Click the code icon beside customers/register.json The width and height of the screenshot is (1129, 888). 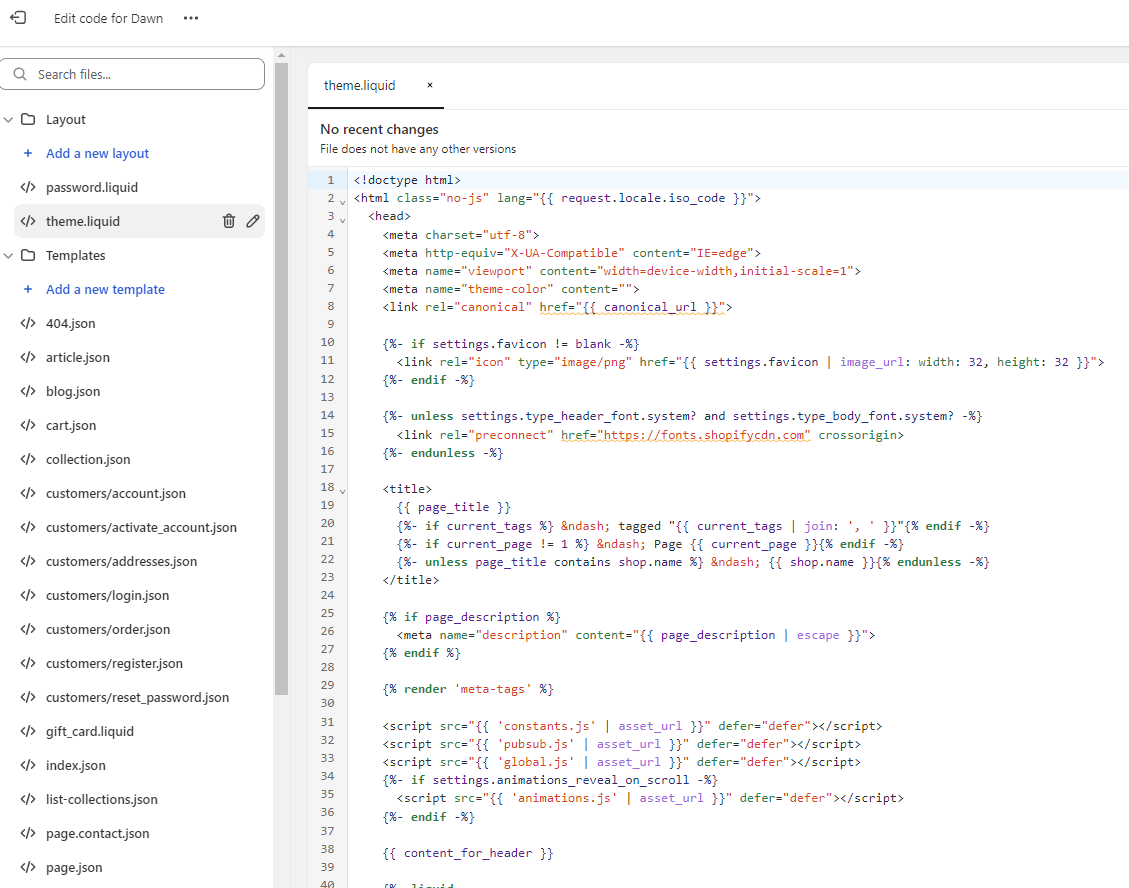coord(28,663)
